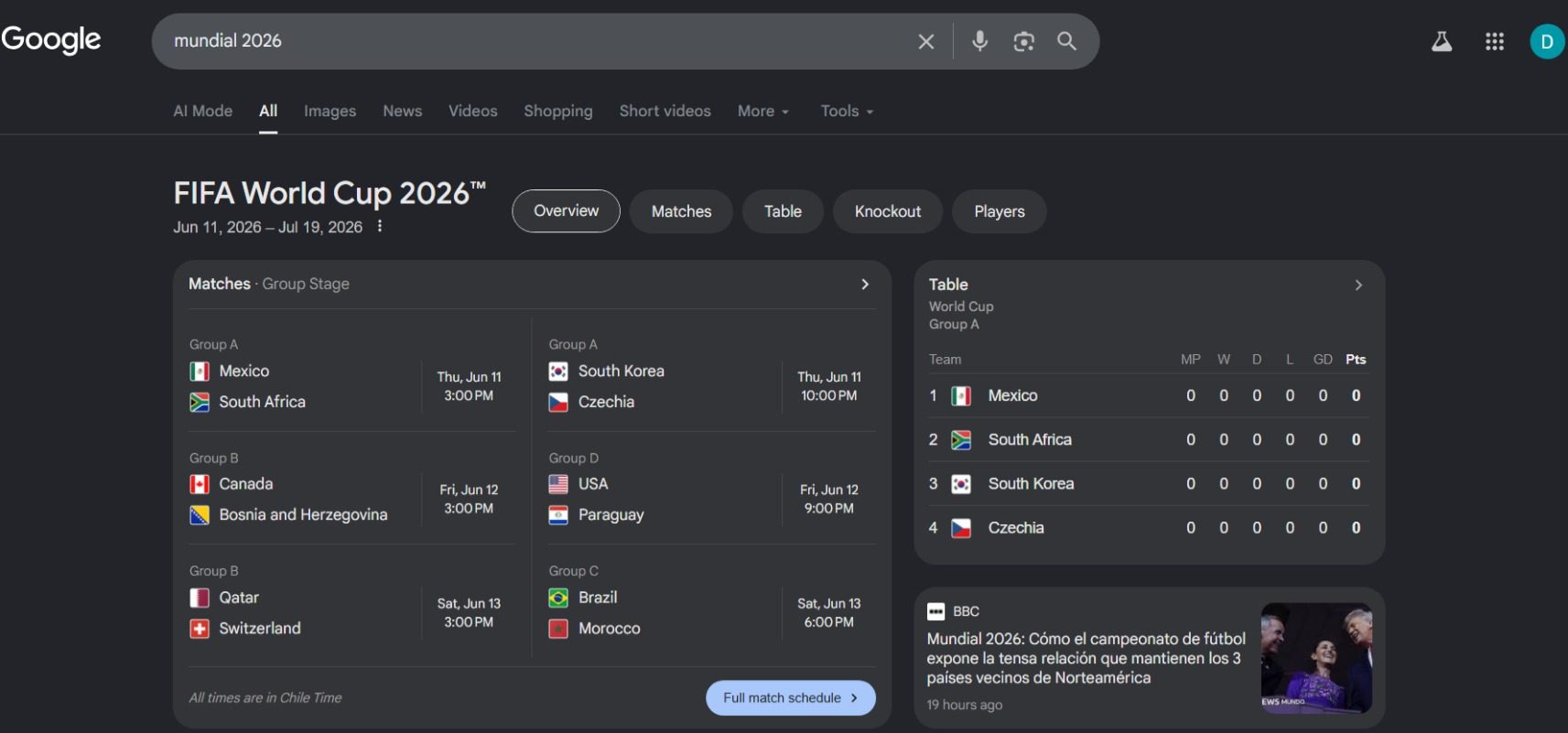Click the Morocco flag icon
The image size is (1568, 733).
pos(558,629)
